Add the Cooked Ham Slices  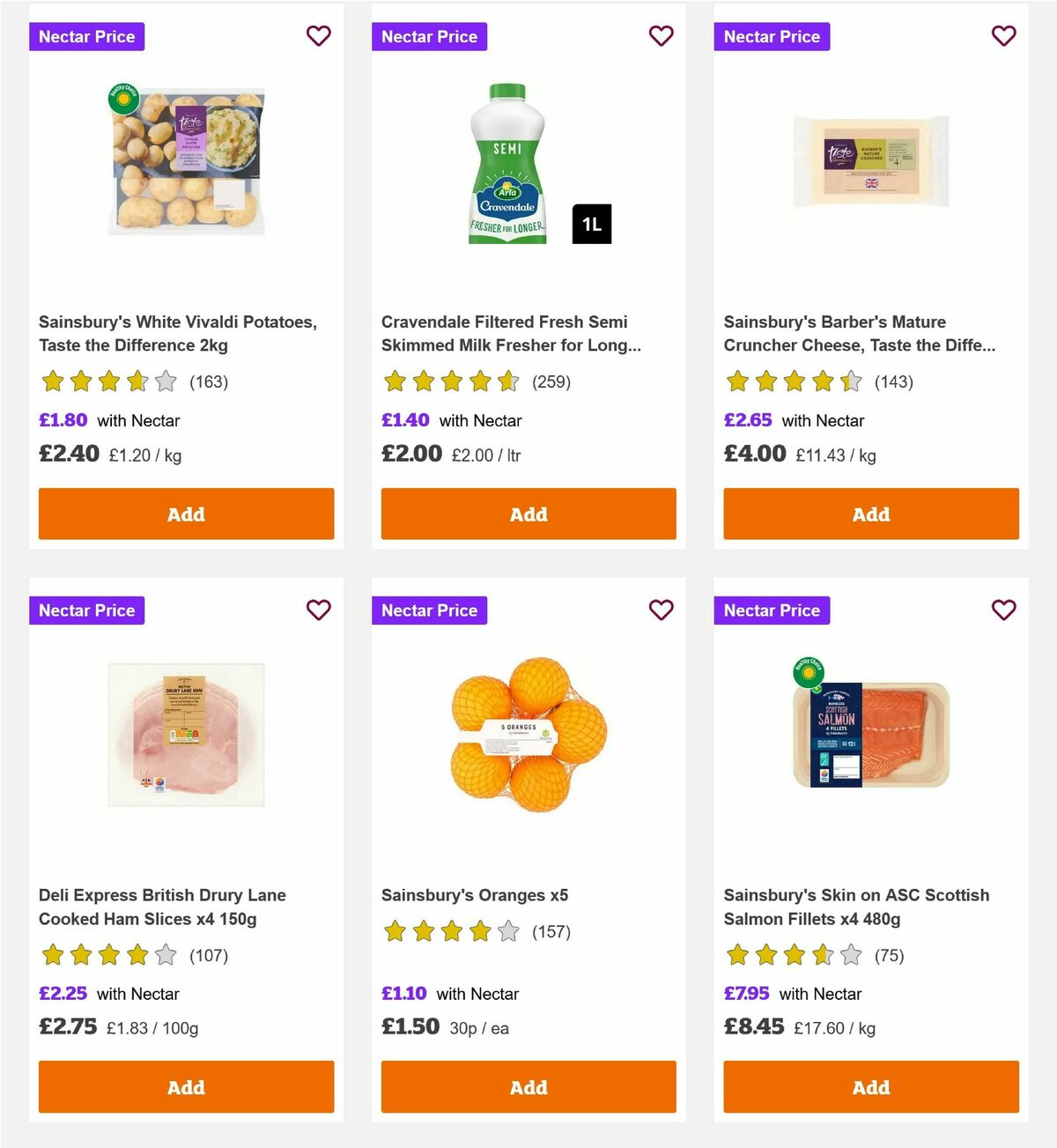(186, 1087)
